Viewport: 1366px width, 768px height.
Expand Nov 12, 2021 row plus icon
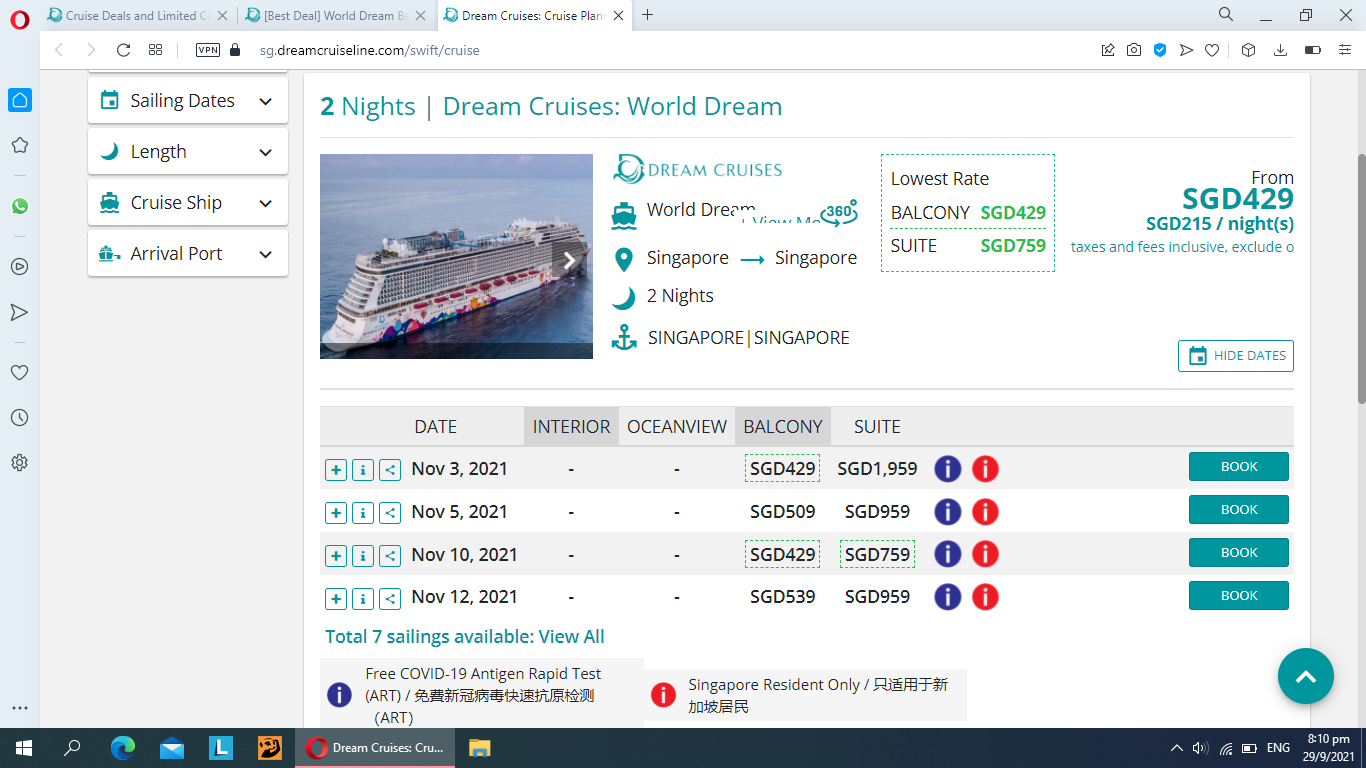(336, 599)
